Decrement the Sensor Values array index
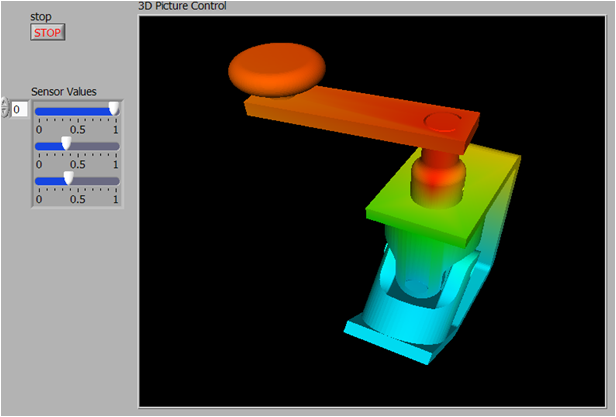The height and width of the screenshot is (417, 616). (x=5, y=112)
